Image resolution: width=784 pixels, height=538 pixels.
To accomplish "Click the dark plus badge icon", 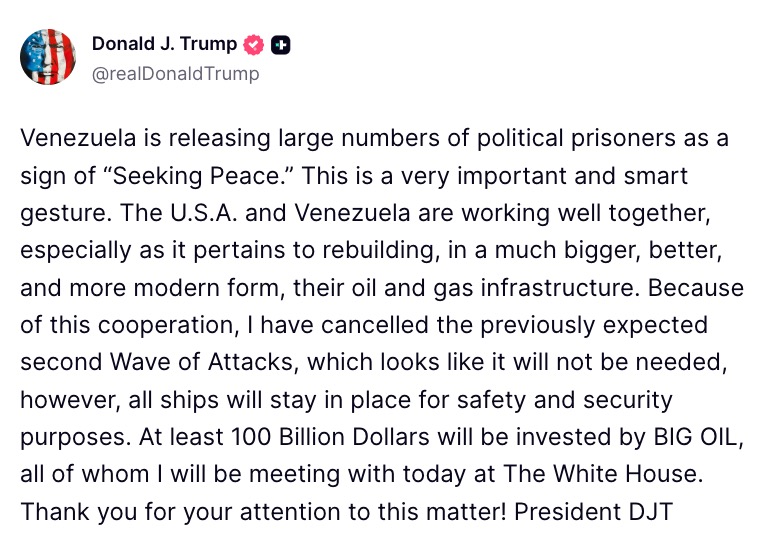I will coord(281,44).
